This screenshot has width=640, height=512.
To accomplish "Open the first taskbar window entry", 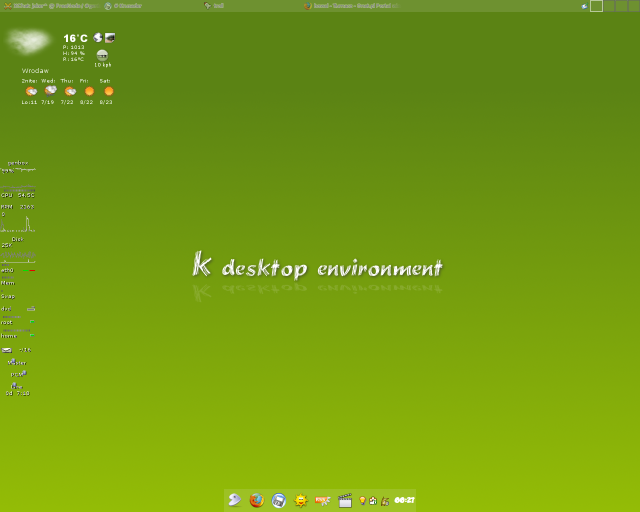I will coord(51,6).
